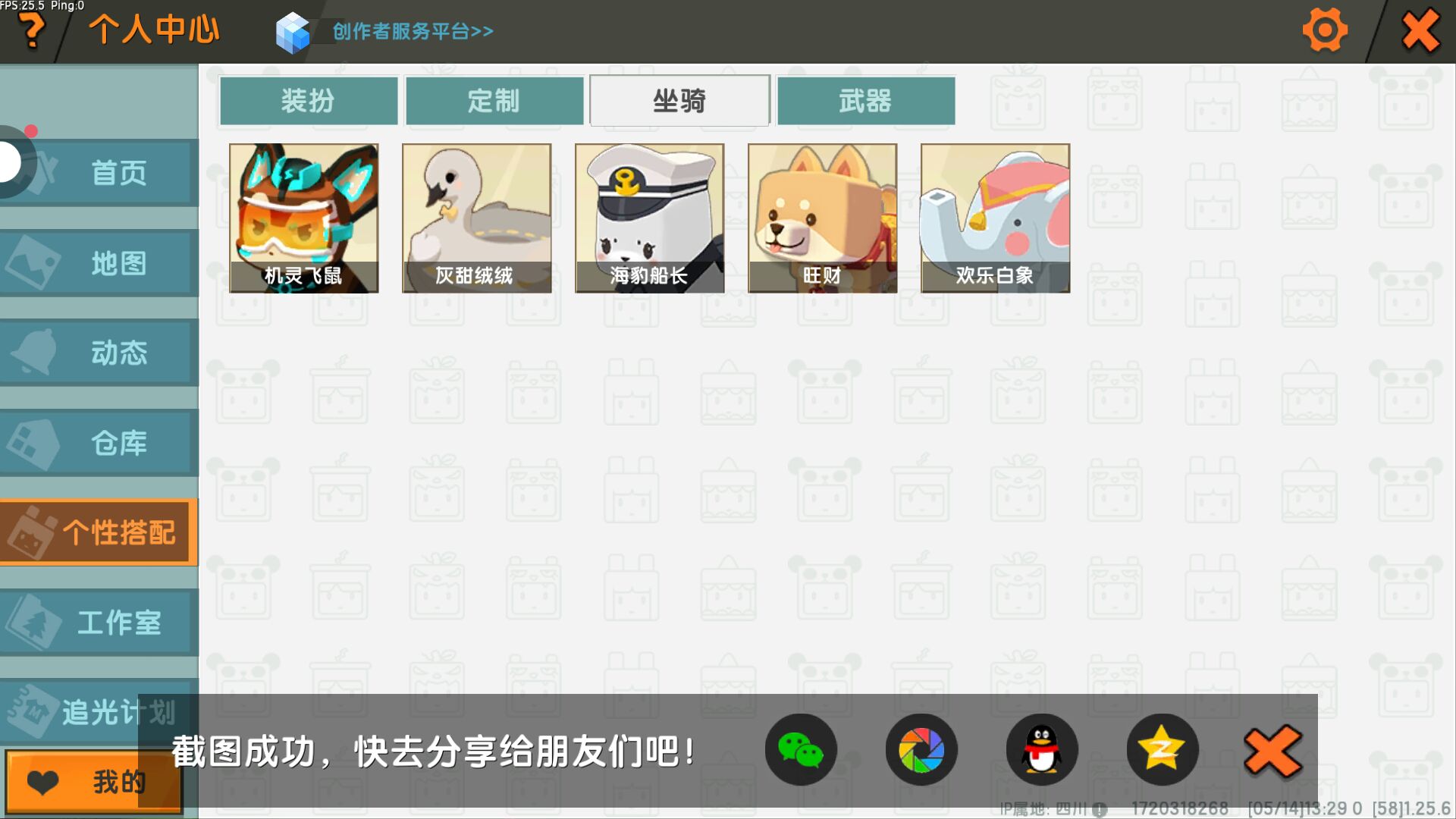Select the 旺财 dog mount

pyautogui.click(x=823, y=218)
